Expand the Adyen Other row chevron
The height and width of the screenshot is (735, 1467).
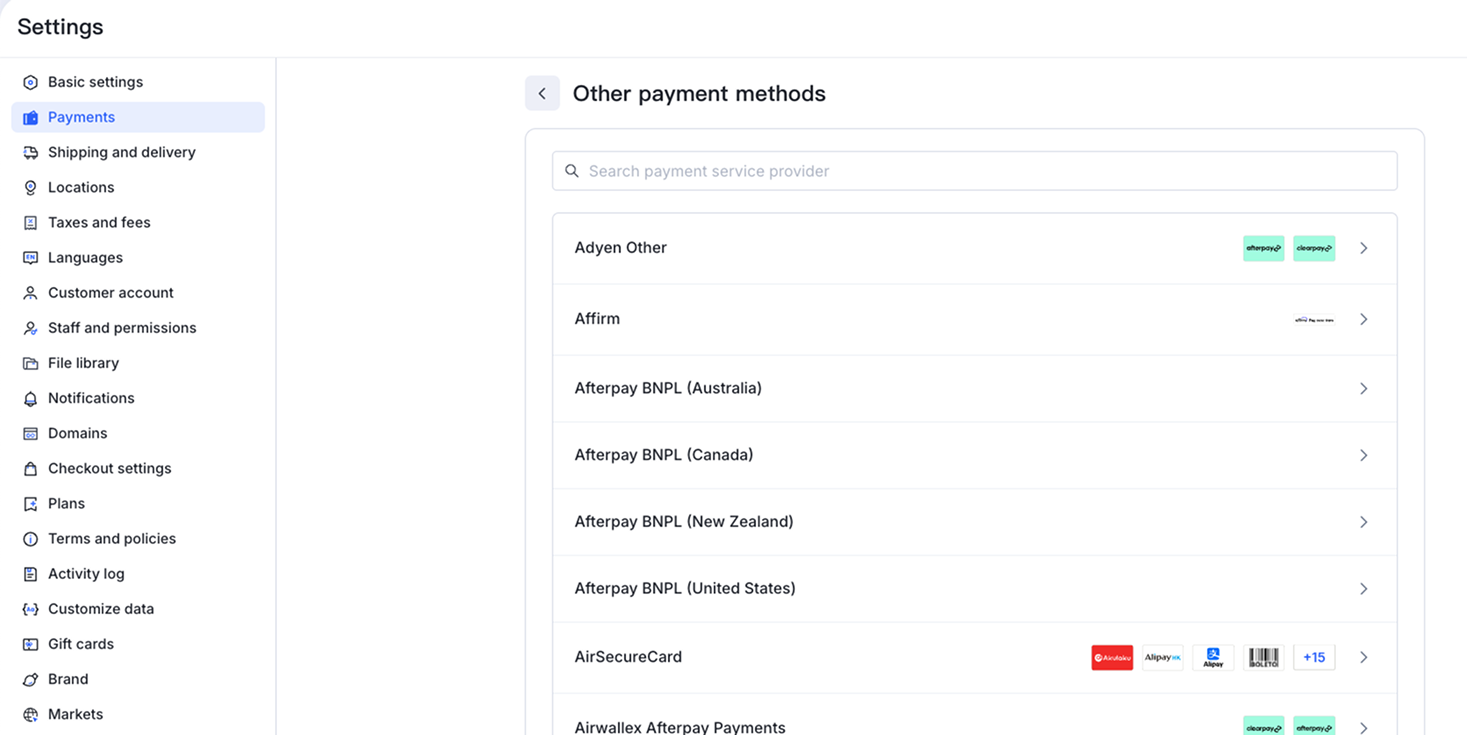click(1363, 248)
